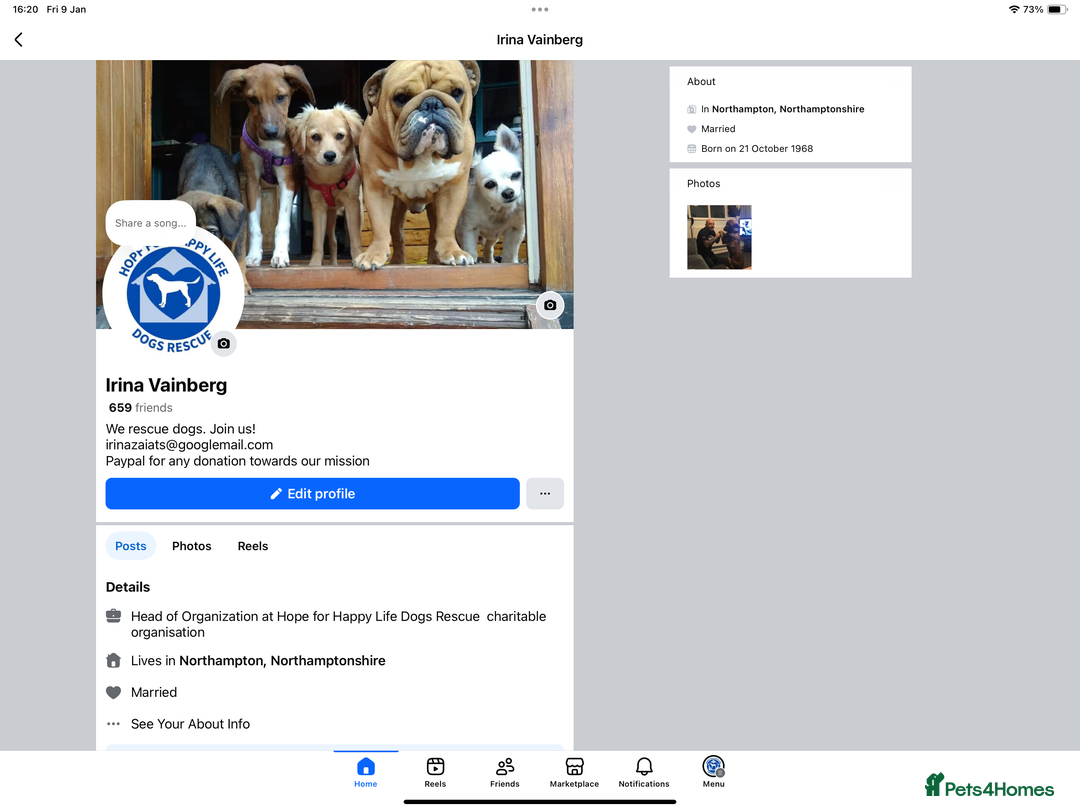Go back using the back arrow
Screen dimensions: 1080x810
18,39
